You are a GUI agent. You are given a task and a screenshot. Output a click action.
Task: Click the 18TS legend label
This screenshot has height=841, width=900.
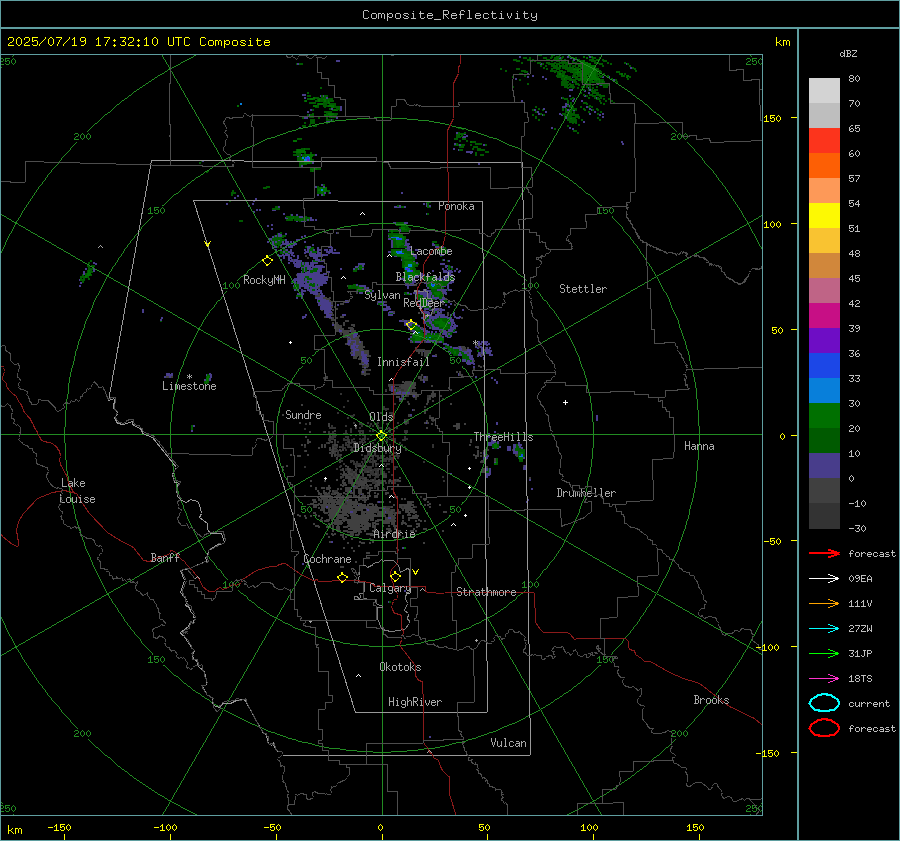[x=860, y=679]
